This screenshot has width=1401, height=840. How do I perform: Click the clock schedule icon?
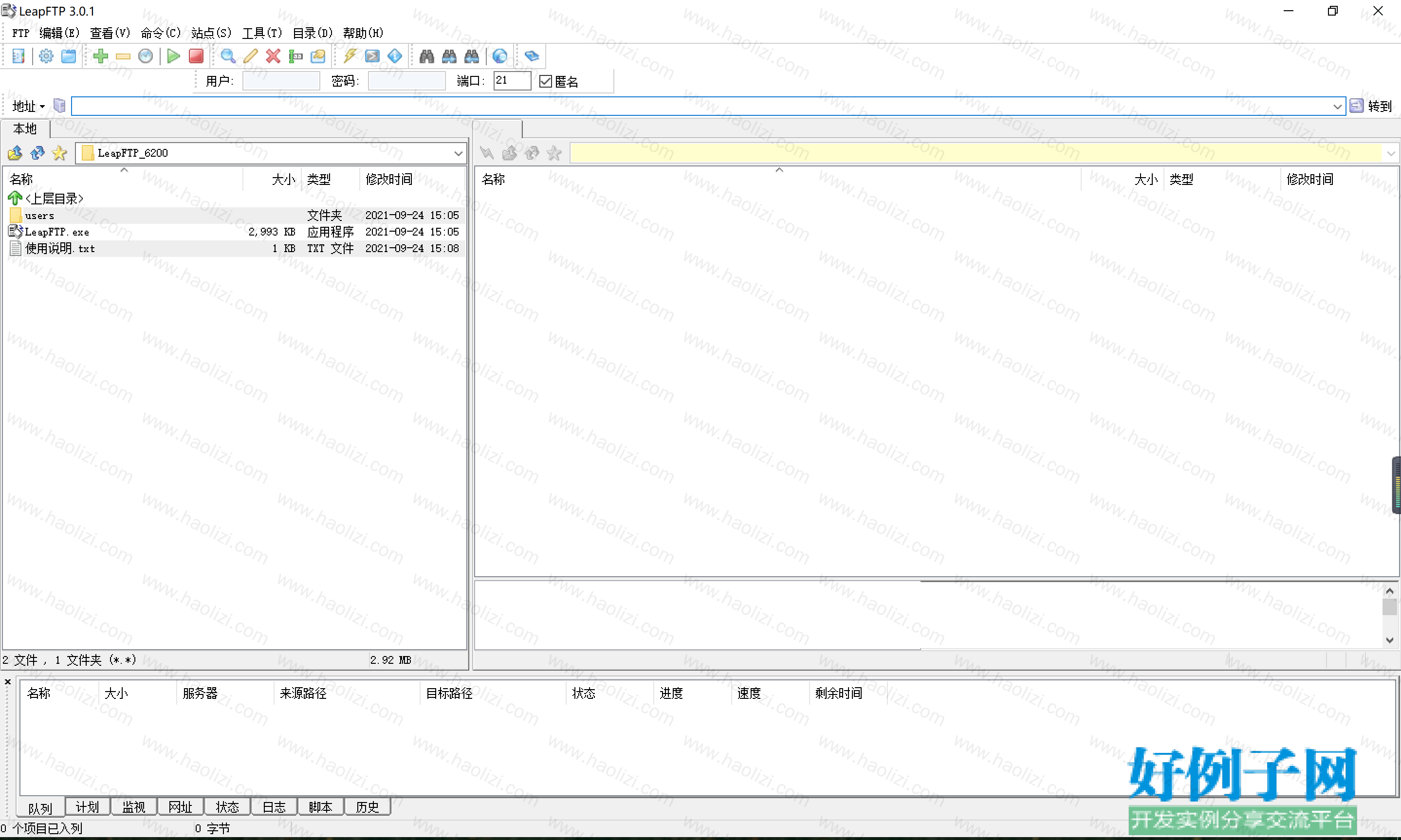click(x=146, y=56)
